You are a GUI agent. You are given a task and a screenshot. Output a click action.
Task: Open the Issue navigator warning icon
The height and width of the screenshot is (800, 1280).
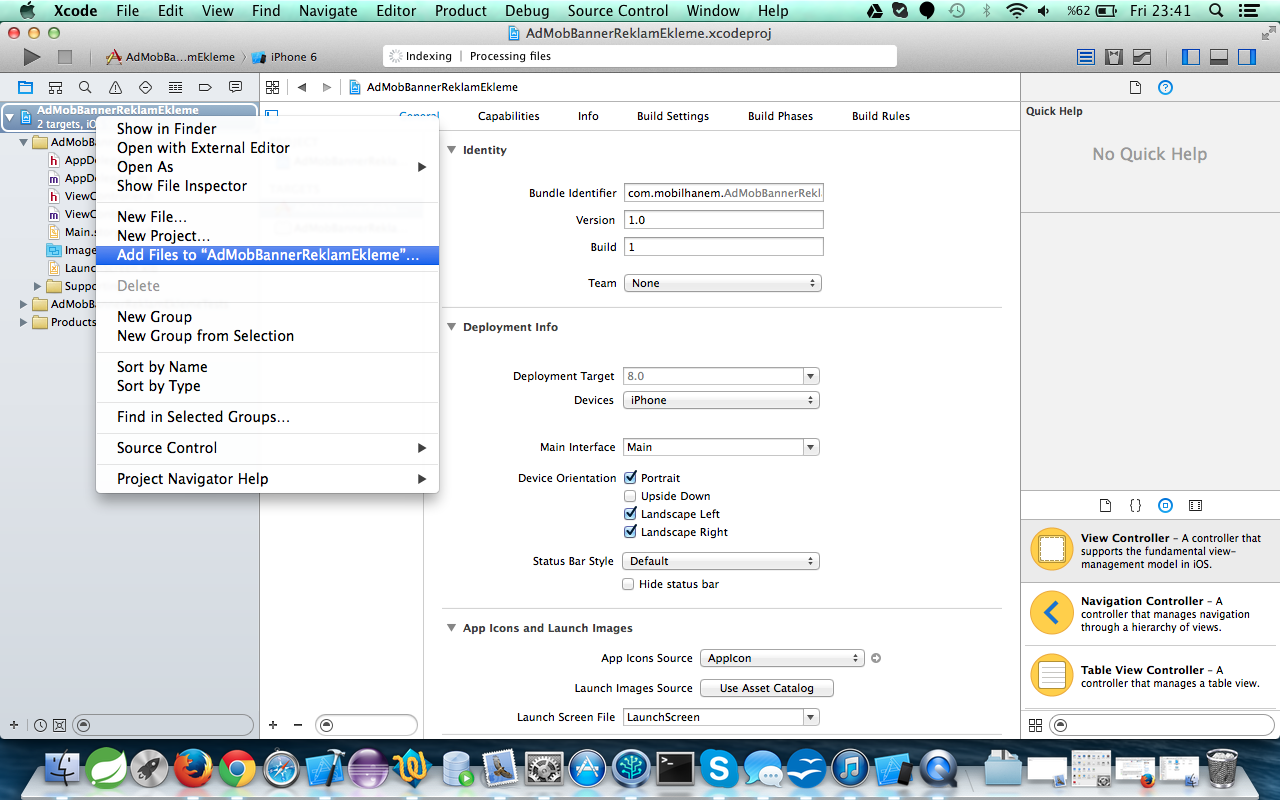coord(115,87)
